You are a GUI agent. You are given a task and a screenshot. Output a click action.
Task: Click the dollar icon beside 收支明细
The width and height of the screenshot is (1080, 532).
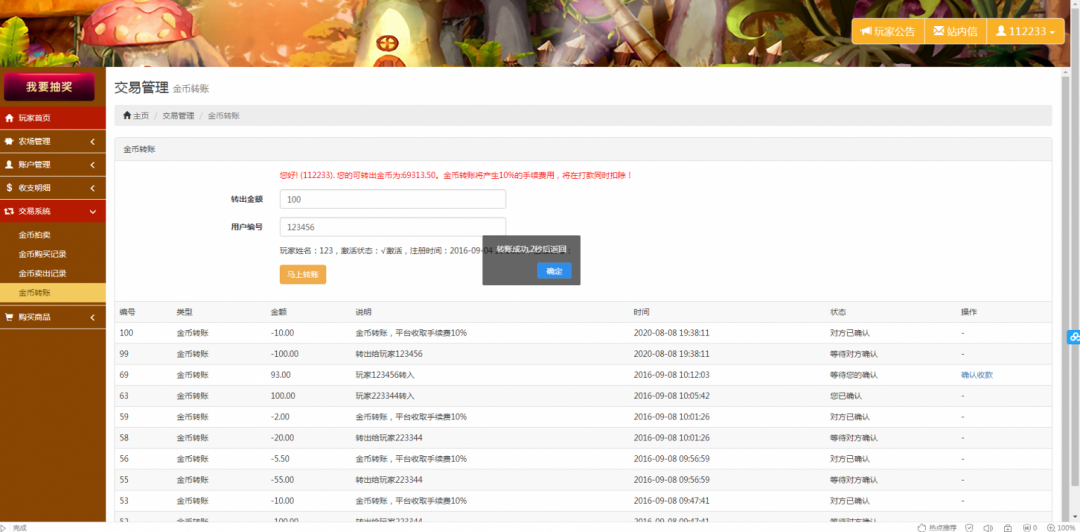click(10, 188)
